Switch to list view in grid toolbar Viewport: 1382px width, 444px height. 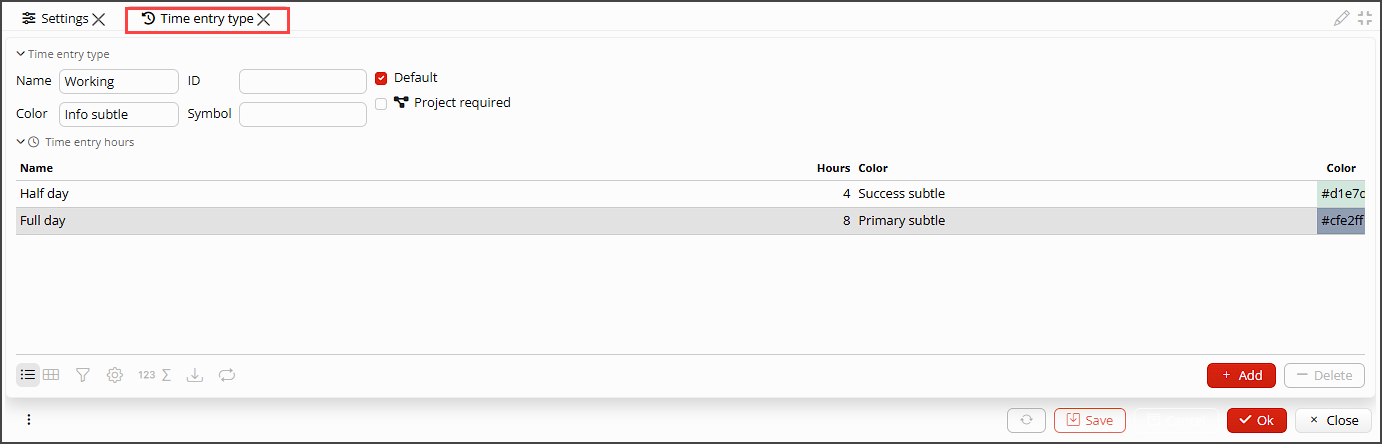[28, 375]
